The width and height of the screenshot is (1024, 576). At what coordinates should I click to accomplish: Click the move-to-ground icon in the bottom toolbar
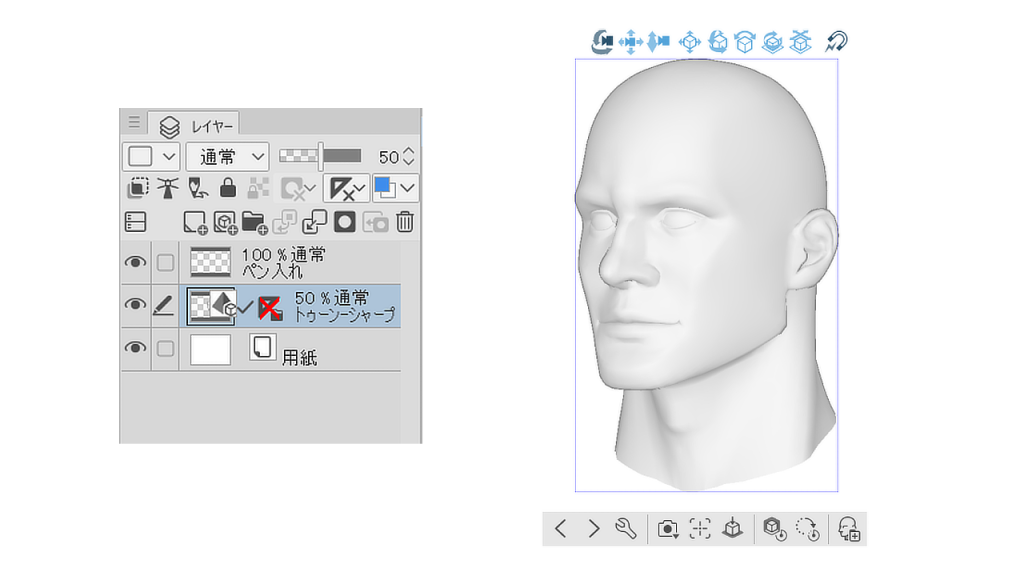[x=733, y=528]
